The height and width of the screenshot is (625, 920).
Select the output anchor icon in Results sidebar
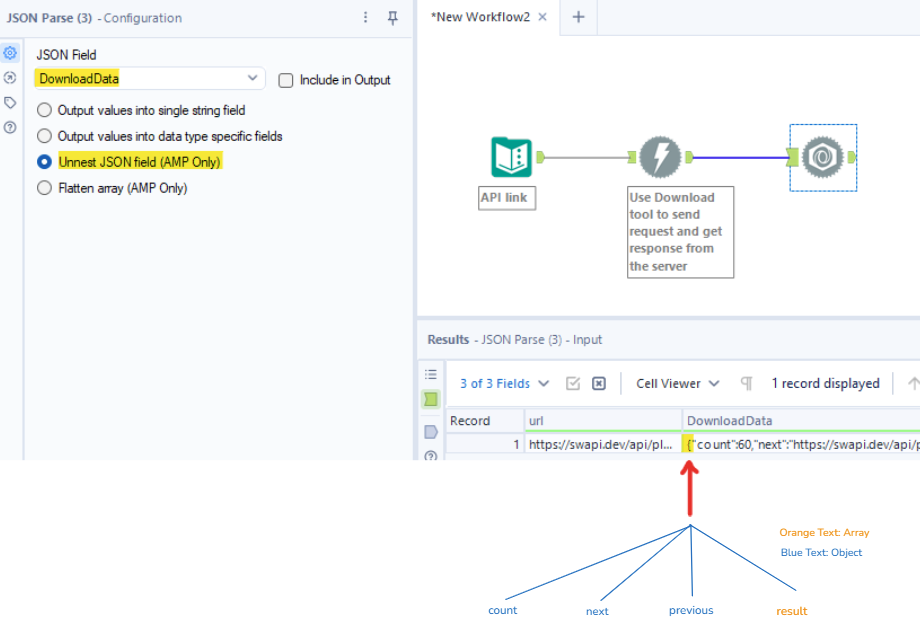tap(431, 432)
